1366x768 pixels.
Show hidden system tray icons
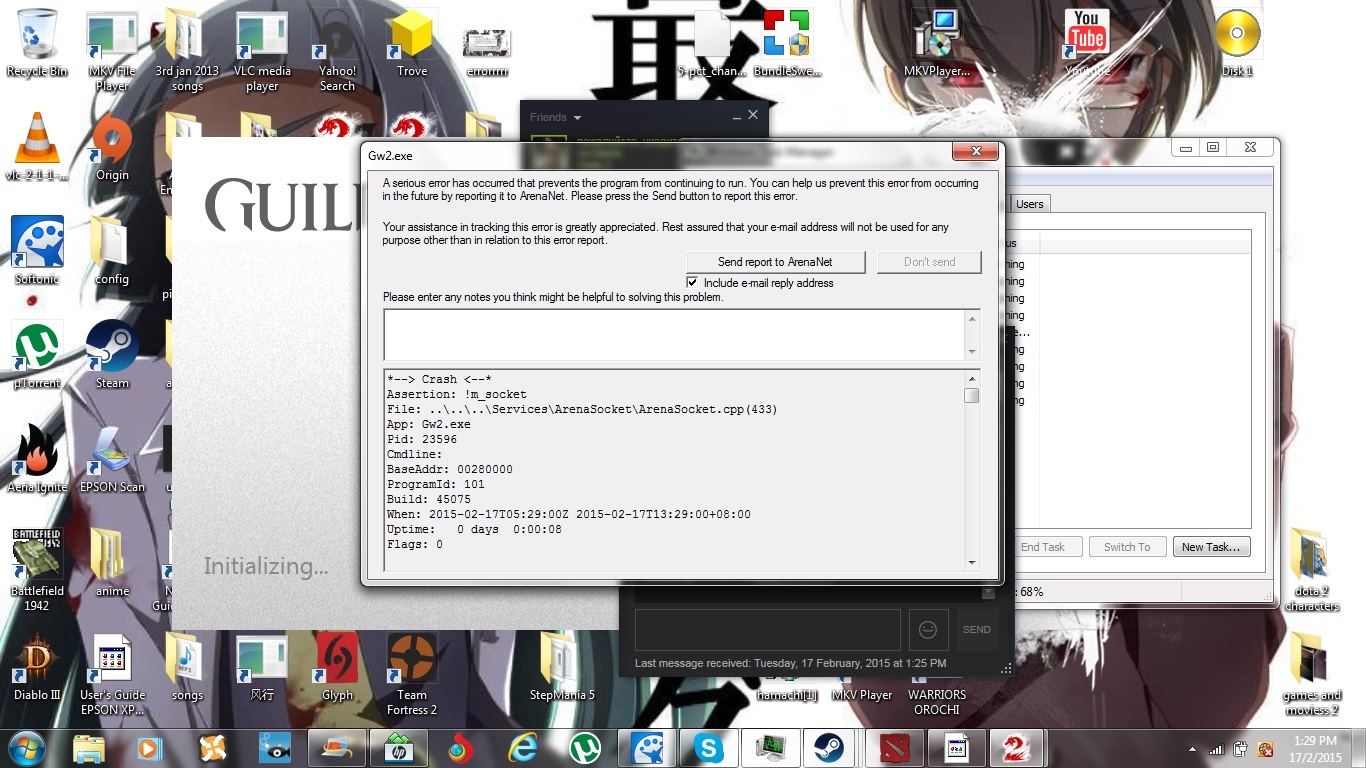1193,748
